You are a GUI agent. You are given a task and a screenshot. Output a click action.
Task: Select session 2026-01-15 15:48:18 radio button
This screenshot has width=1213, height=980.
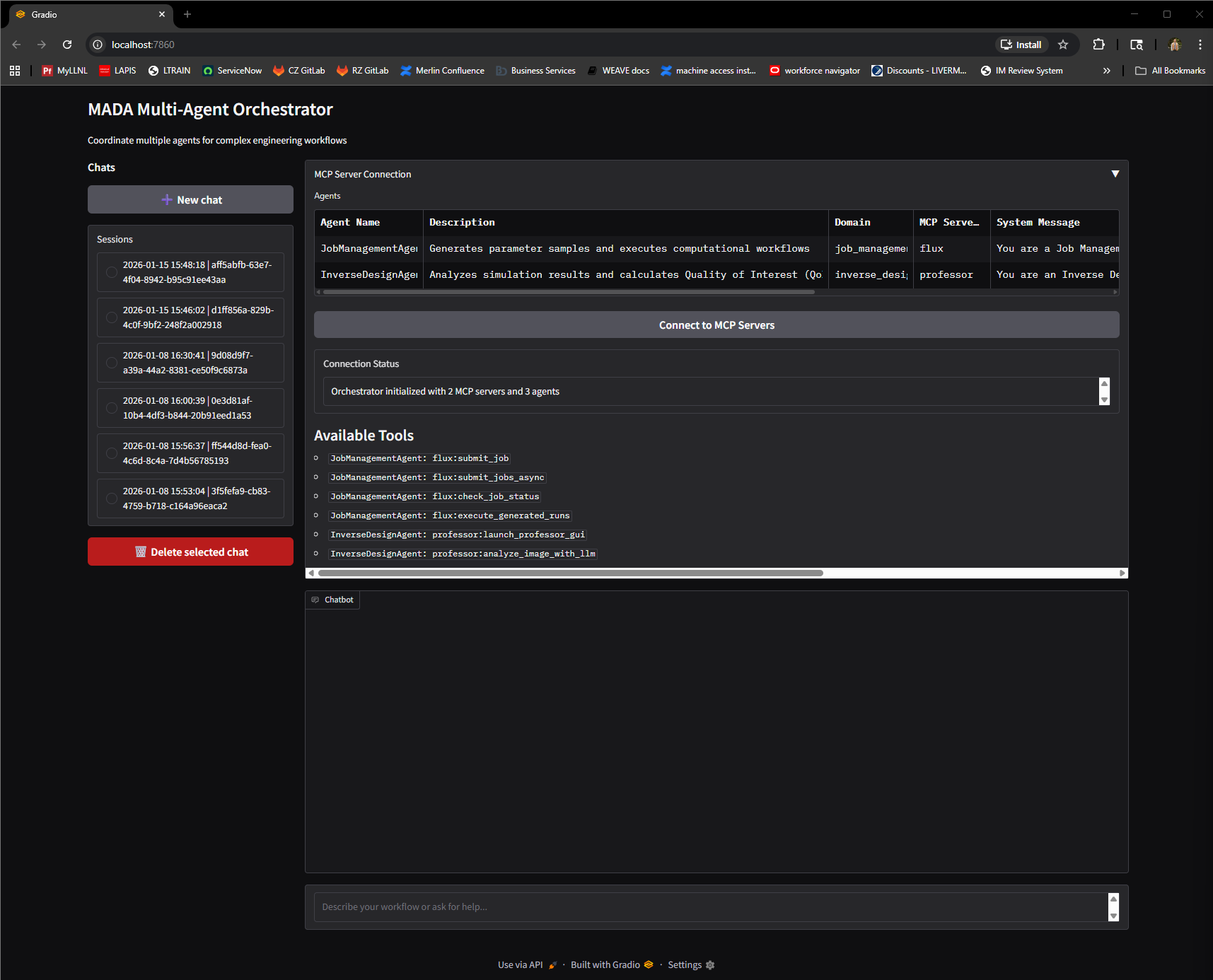coord(111,272)
